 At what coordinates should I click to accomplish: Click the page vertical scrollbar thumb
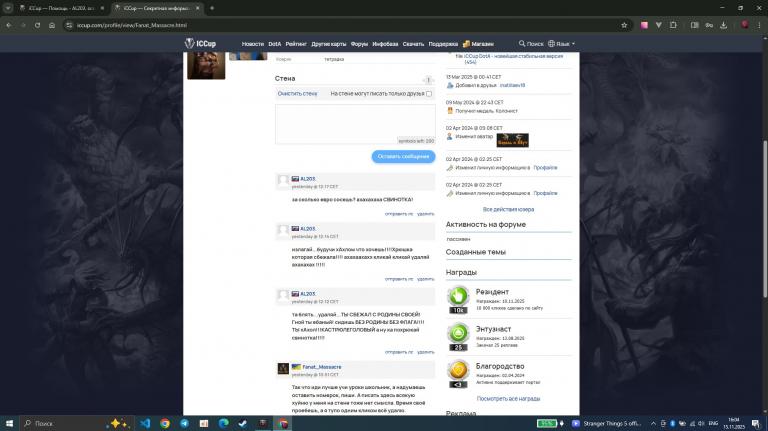point(765,219)
